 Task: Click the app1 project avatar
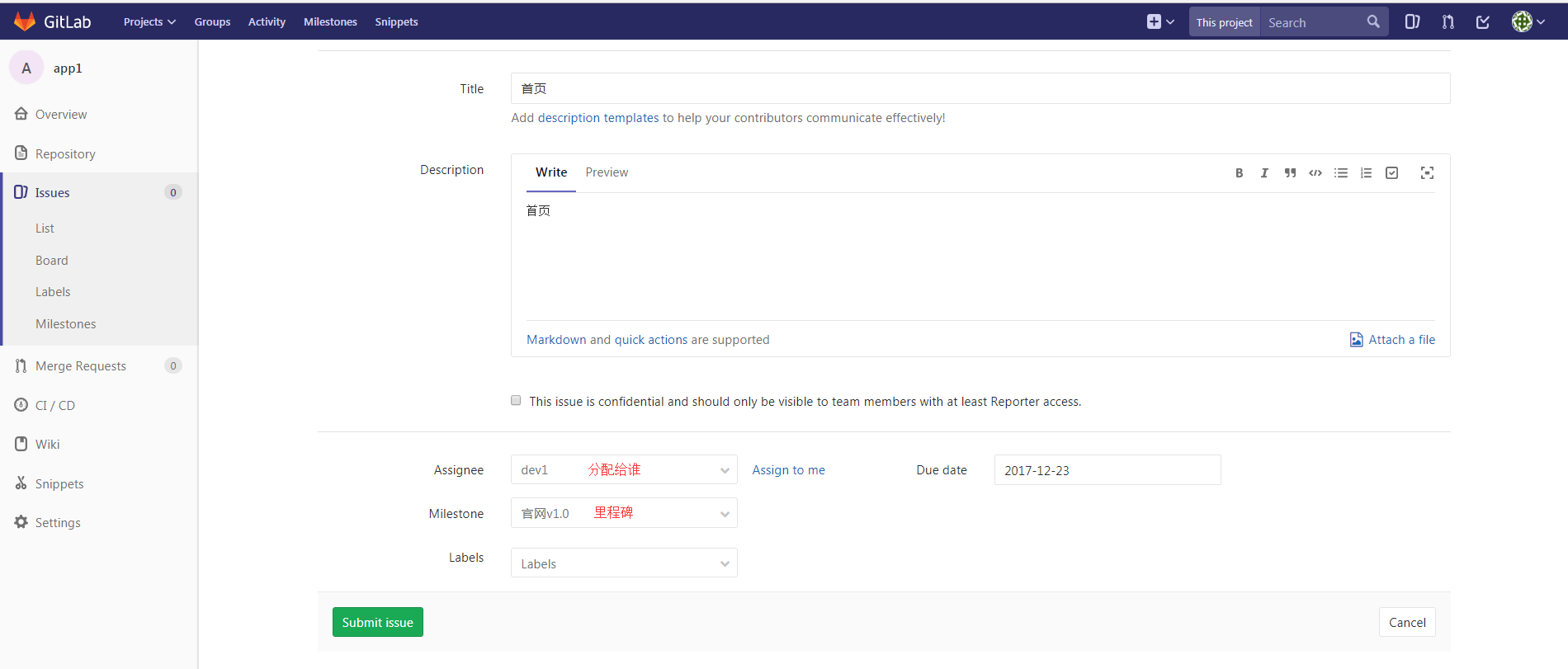pyautogui.click(x=26, y=68)
